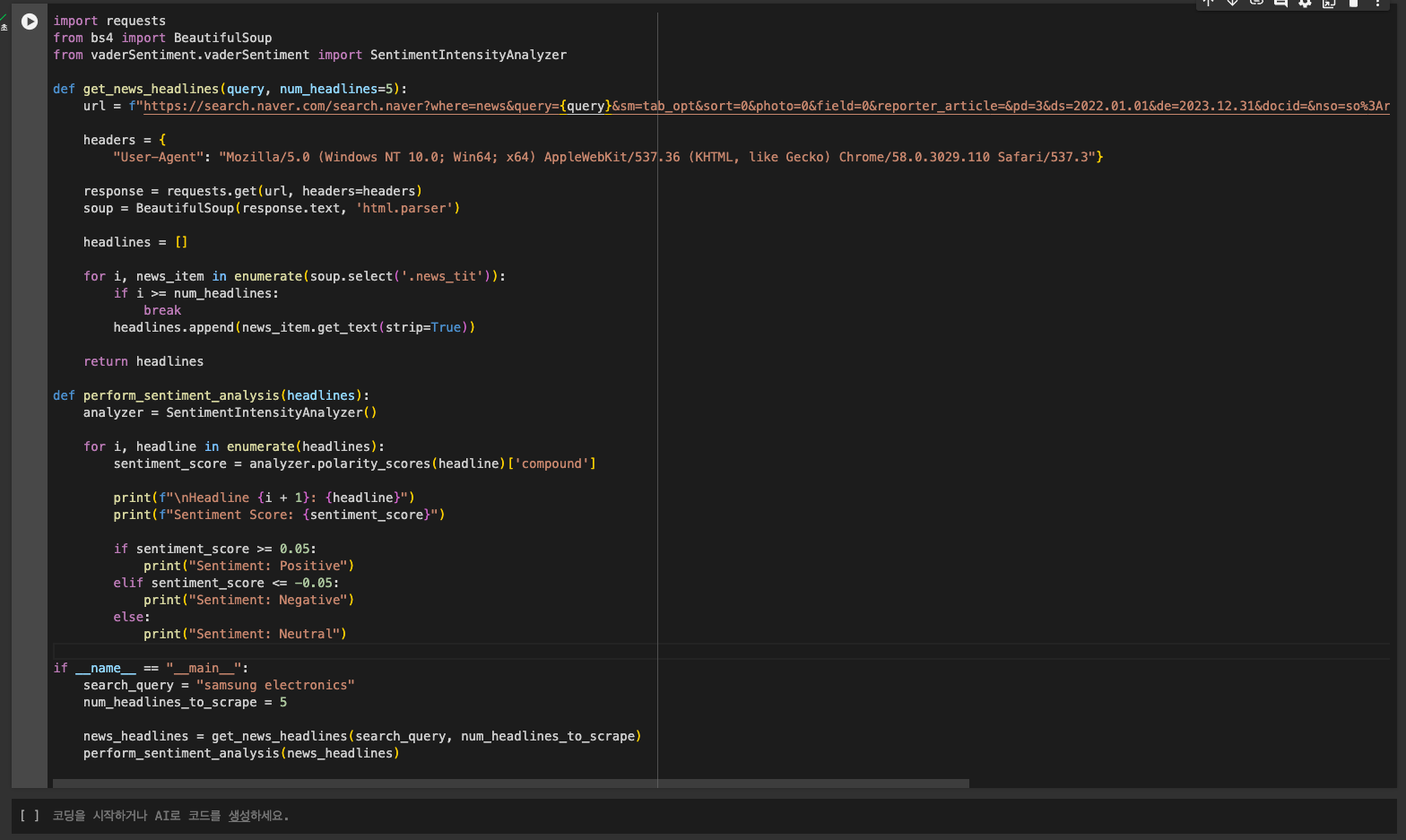Copy the cell link icon in the toolbar
The width and height of the screenshot is (1406, 840).
pyautogui.click(x=1256, y=3)
